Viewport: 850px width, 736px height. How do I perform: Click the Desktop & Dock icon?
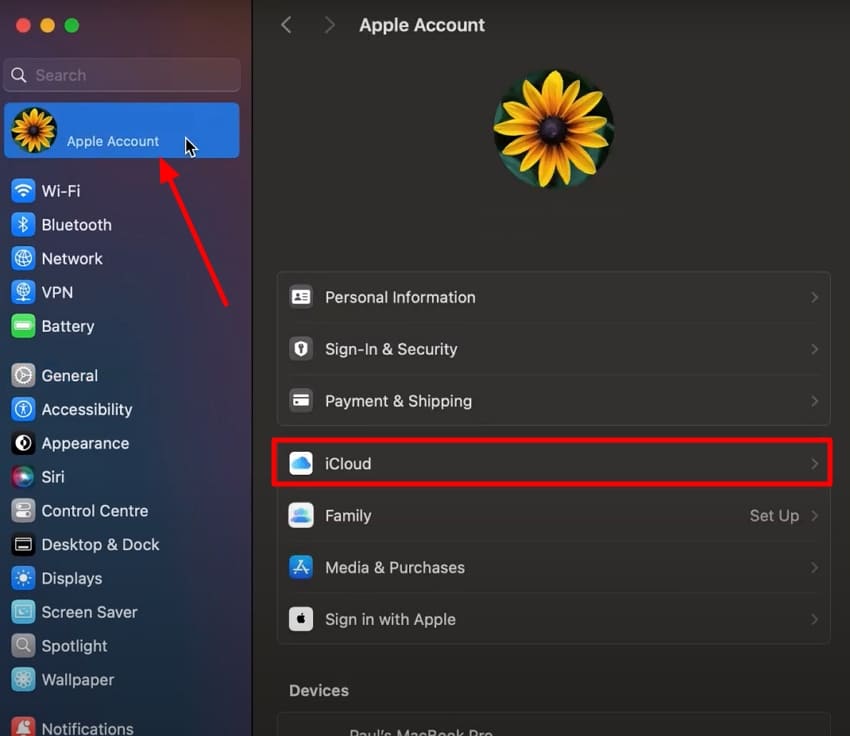coord(23,544)
